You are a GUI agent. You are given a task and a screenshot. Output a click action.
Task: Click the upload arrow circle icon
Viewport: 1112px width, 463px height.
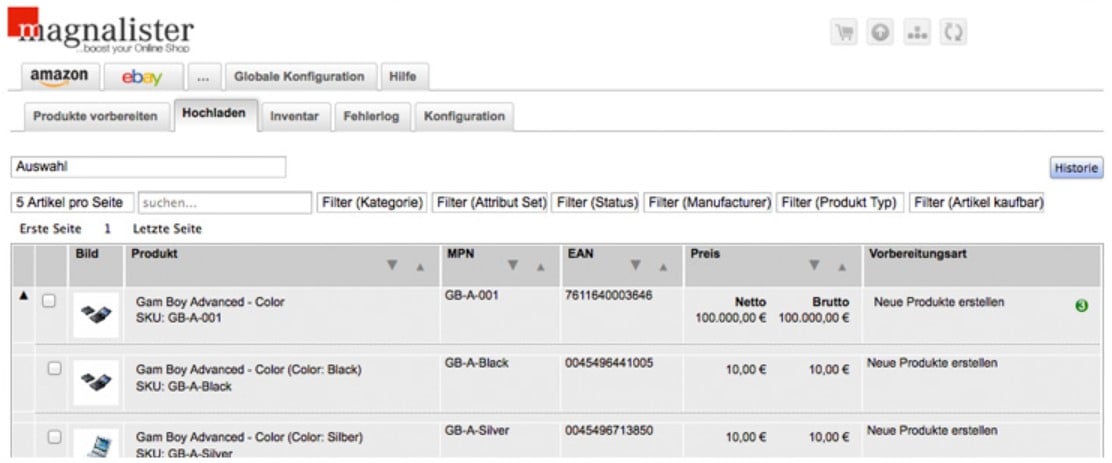[x=880, y=33]
